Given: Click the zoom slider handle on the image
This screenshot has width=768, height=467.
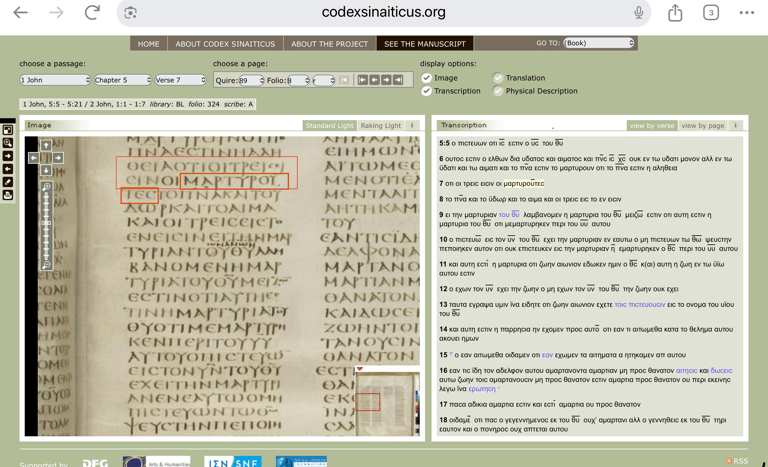Looking at the screenshot, I should click(46, 223).
